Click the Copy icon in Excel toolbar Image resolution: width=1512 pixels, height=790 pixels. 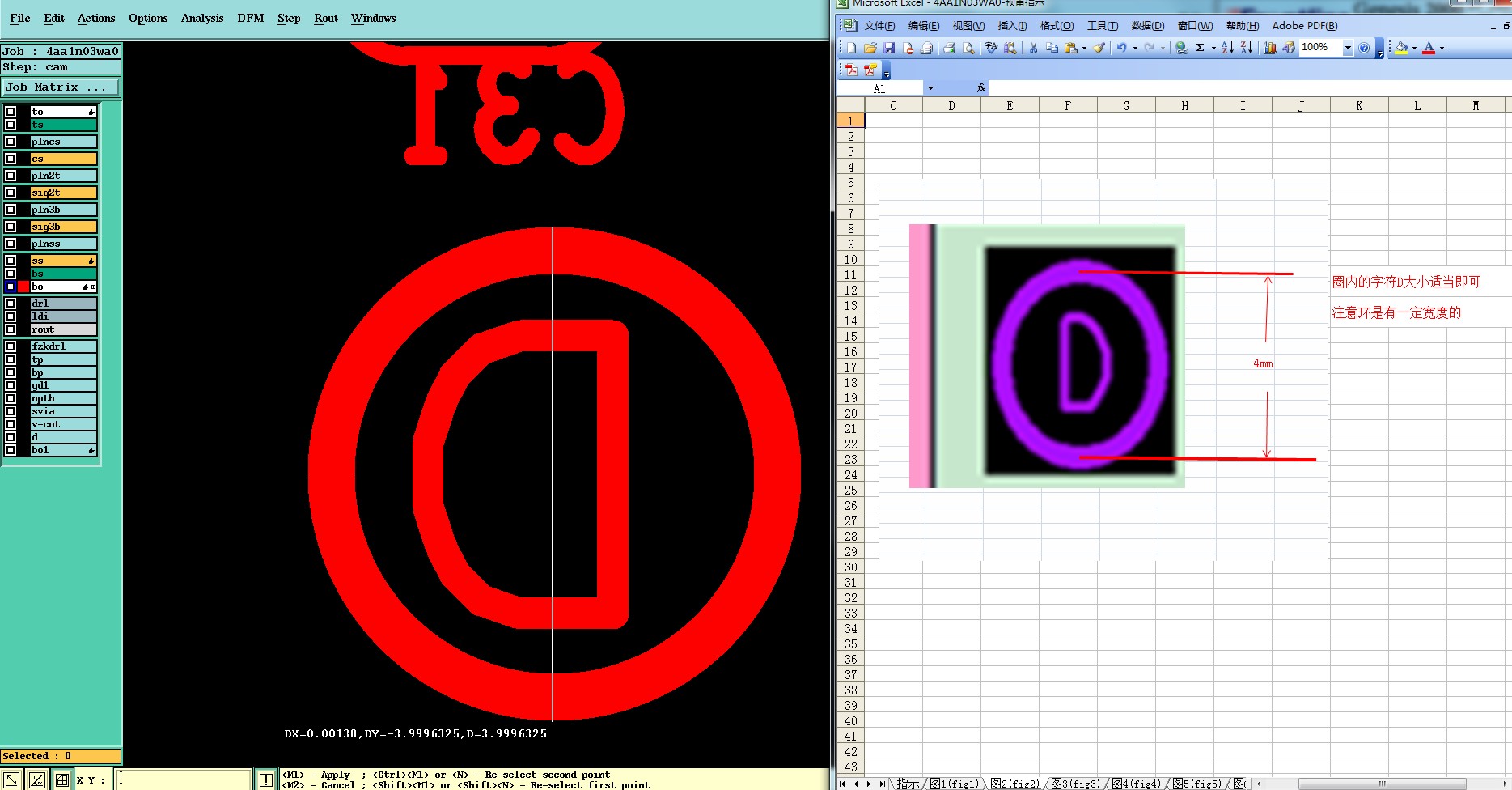1052,48
